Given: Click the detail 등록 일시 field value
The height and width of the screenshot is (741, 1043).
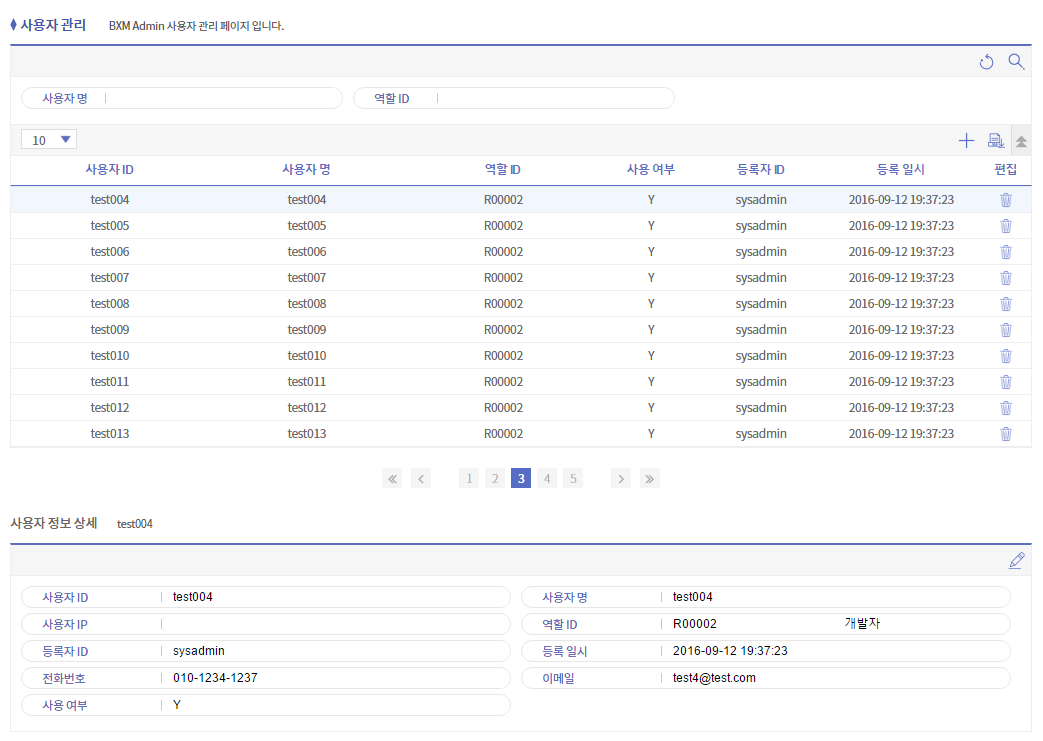Looking at the screenshot, I should click(766, 651).
